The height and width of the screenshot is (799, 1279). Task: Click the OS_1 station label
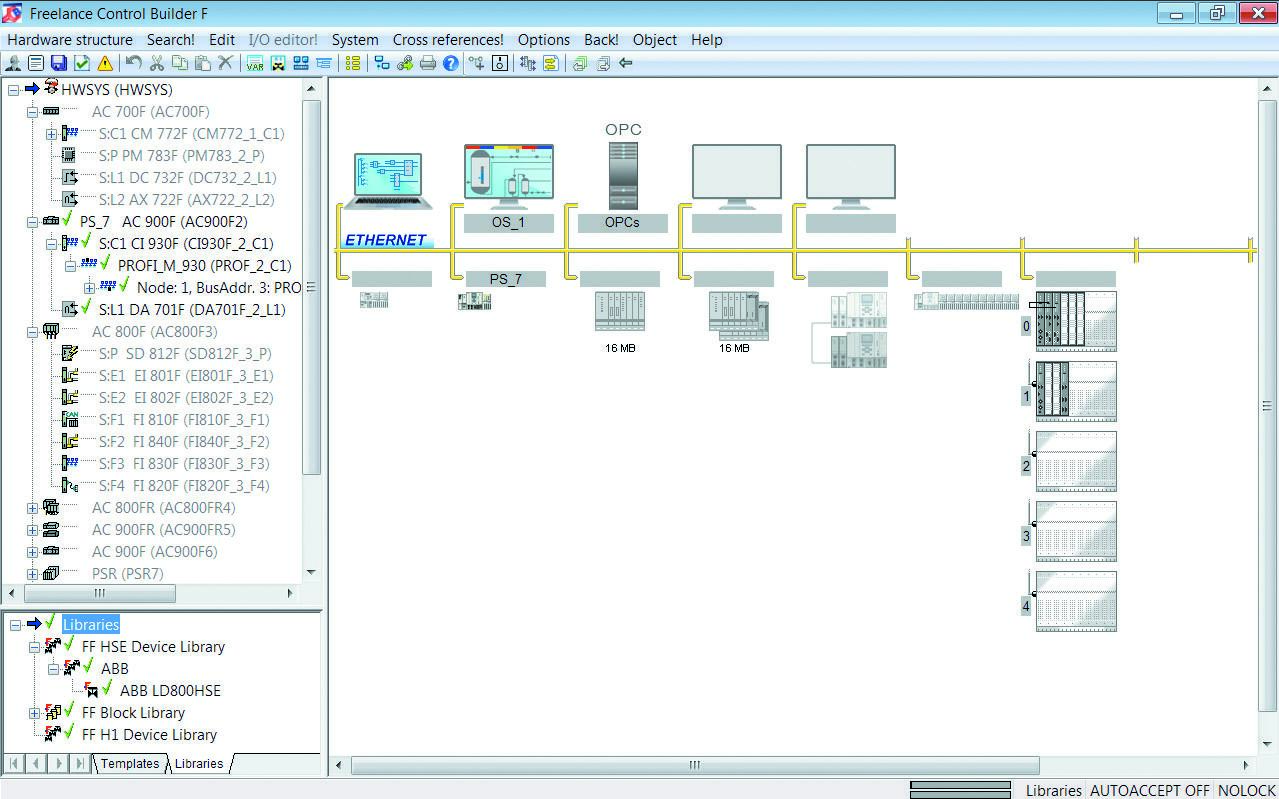pos(508,223)
